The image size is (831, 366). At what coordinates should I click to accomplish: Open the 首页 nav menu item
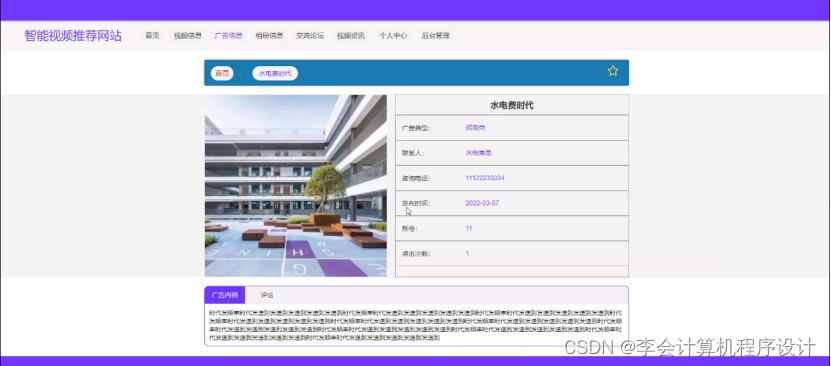[152, 35]
